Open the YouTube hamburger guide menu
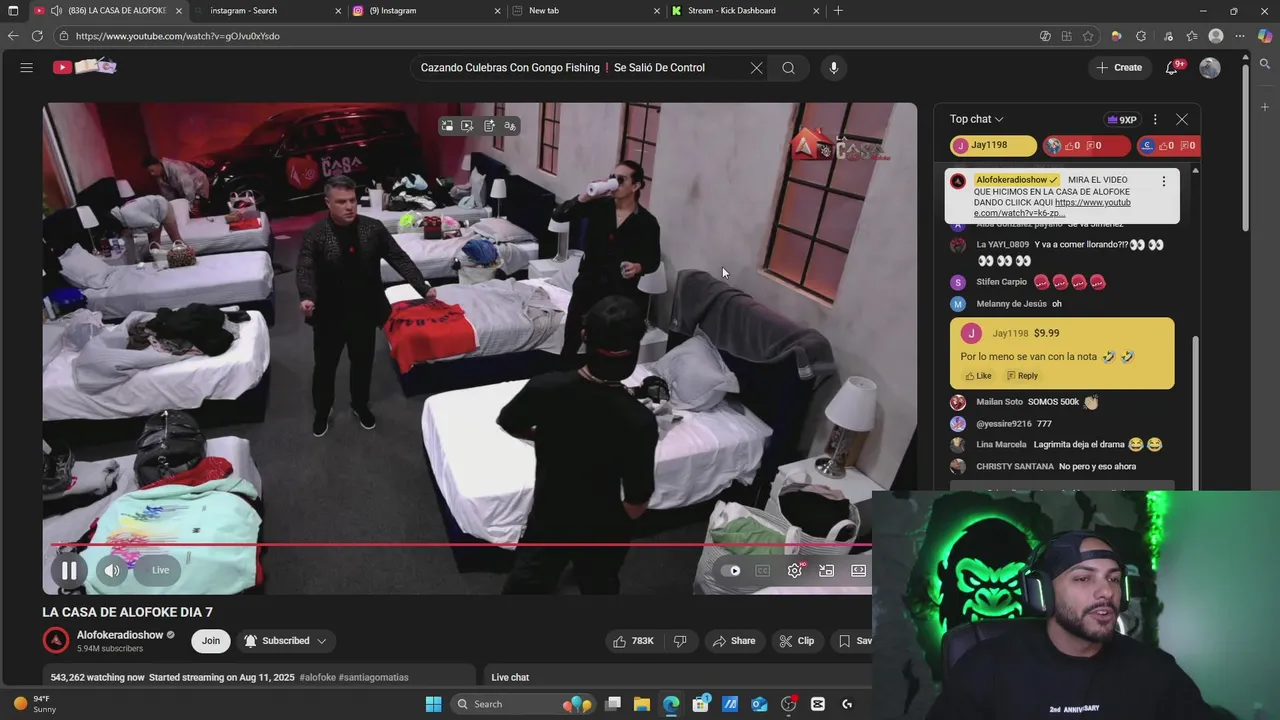Image resolution: width=1280 pixels, height=720 pixels. 27,68
